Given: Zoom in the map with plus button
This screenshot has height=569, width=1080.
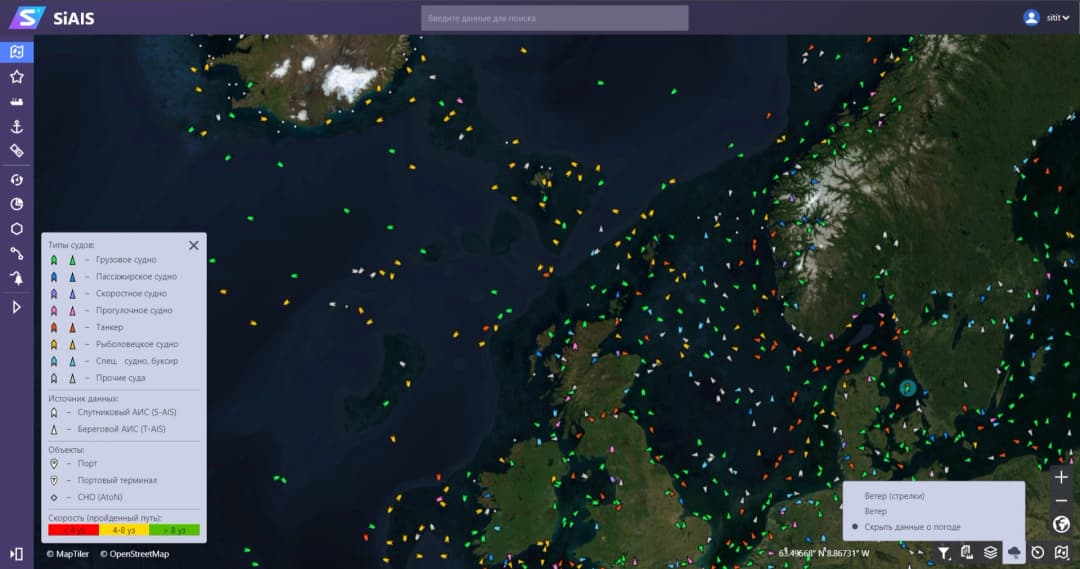Looking at the screenshot, I should click(1061, 478).
